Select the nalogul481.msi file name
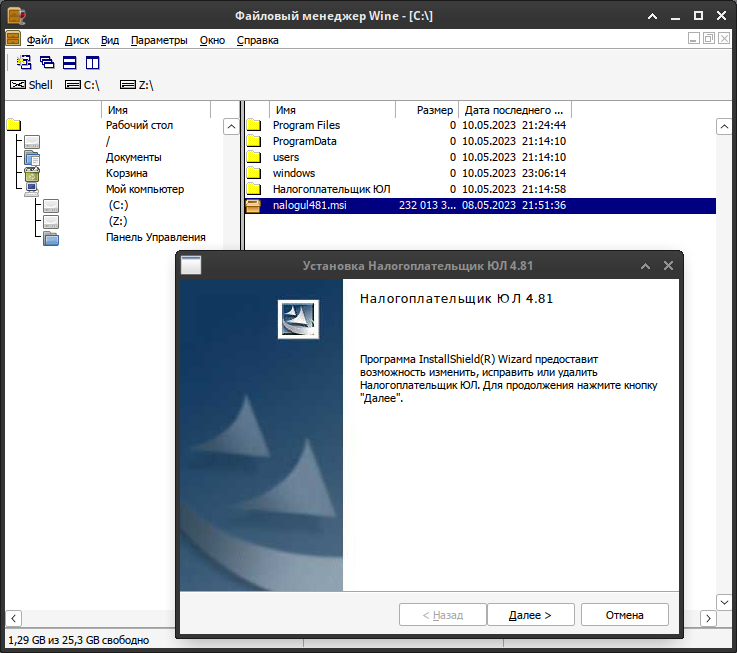 (309, 205)
